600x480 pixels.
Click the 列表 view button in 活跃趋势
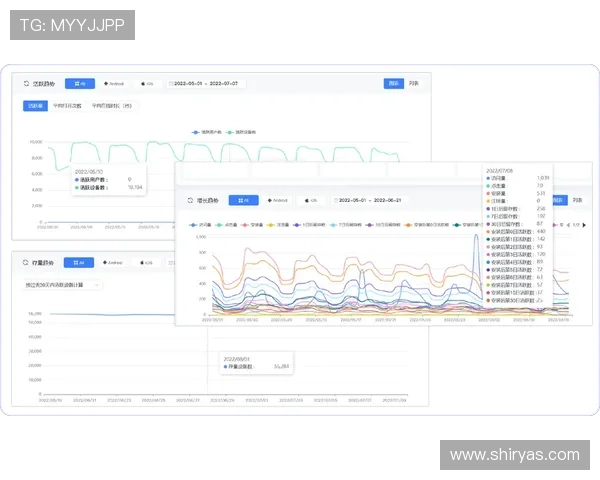click(414, 84)
